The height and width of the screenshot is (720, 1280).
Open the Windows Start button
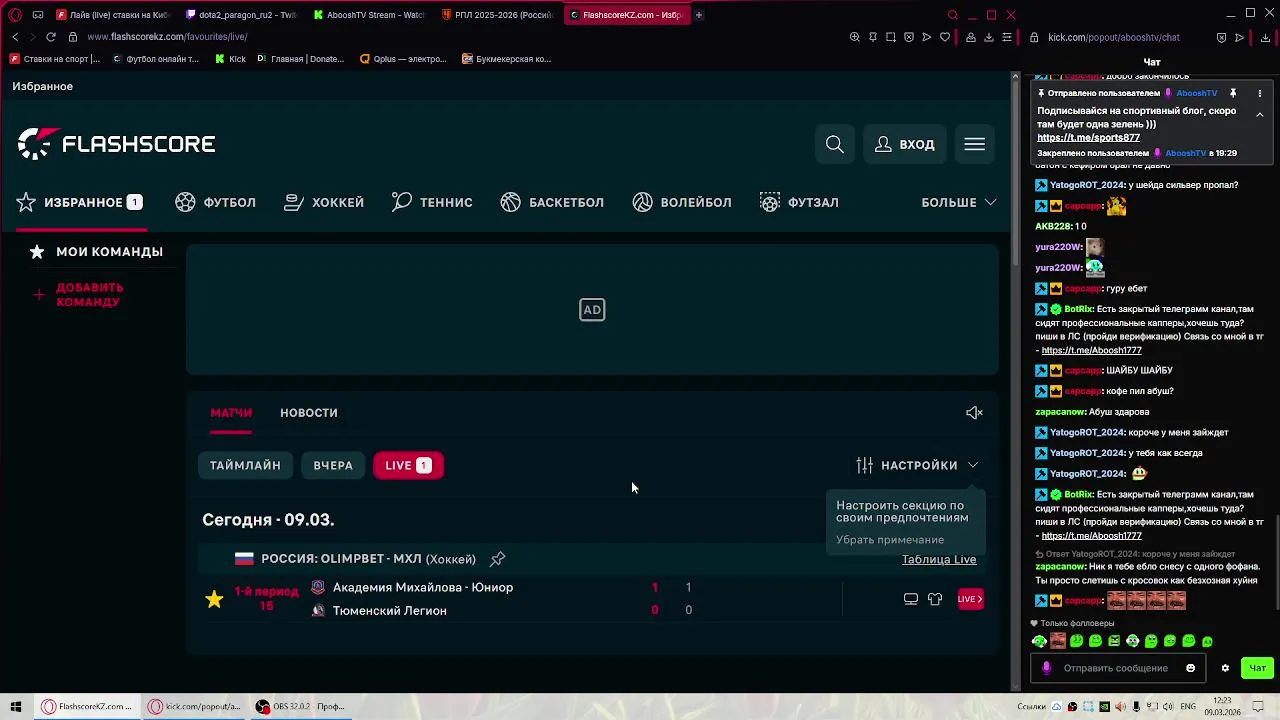pos(16,706)
